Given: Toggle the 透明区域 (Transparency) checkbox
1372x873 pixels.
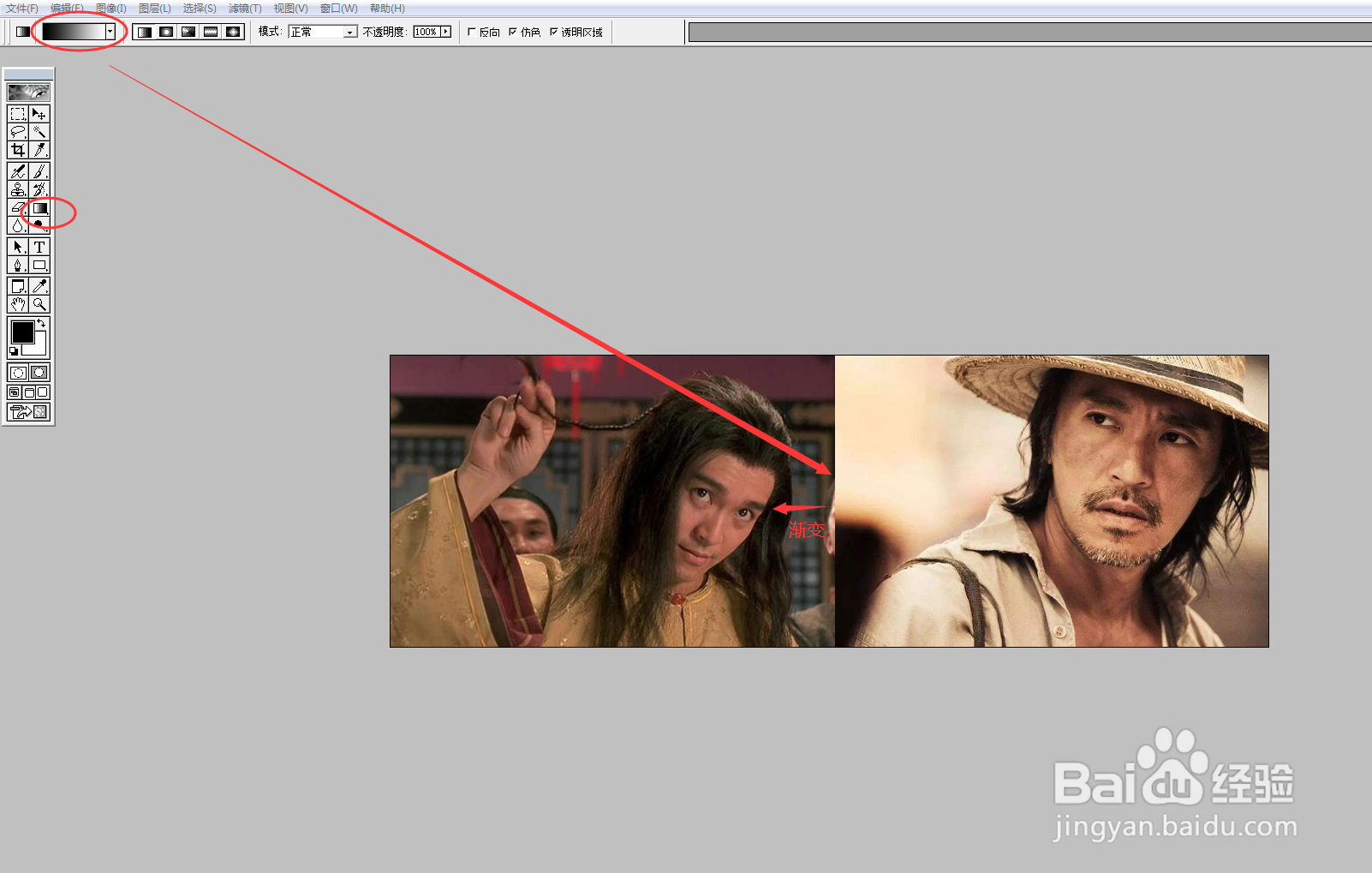Looking at the screenshot, I should click(553, 32).
